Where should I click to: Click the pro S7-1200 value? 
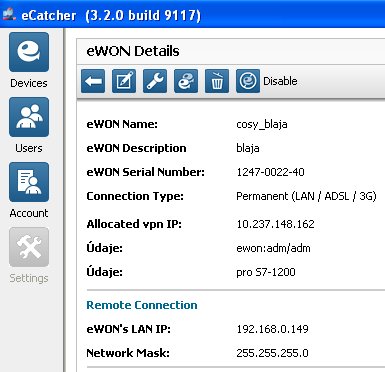(266, 272)
